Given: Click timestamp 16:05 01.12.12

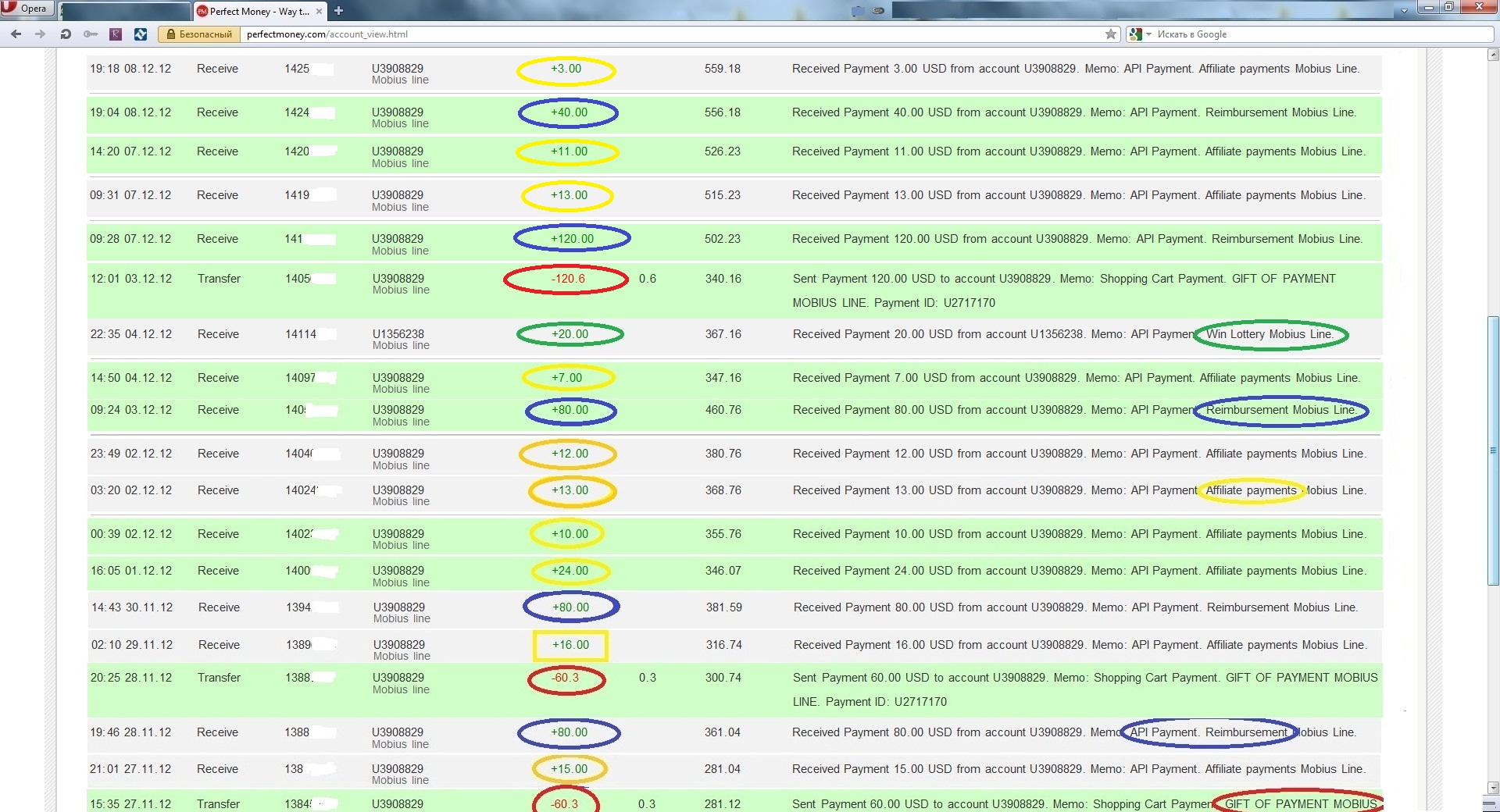Looking at the screenshot, I should coord(131,571).
